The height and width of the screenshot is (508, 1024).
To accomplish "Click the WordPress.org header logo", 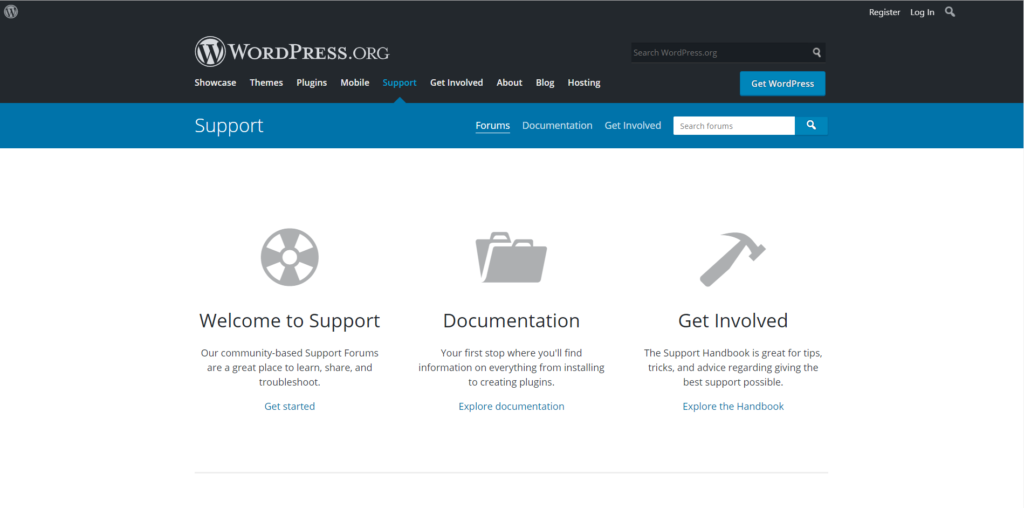I will click(292, 52).
